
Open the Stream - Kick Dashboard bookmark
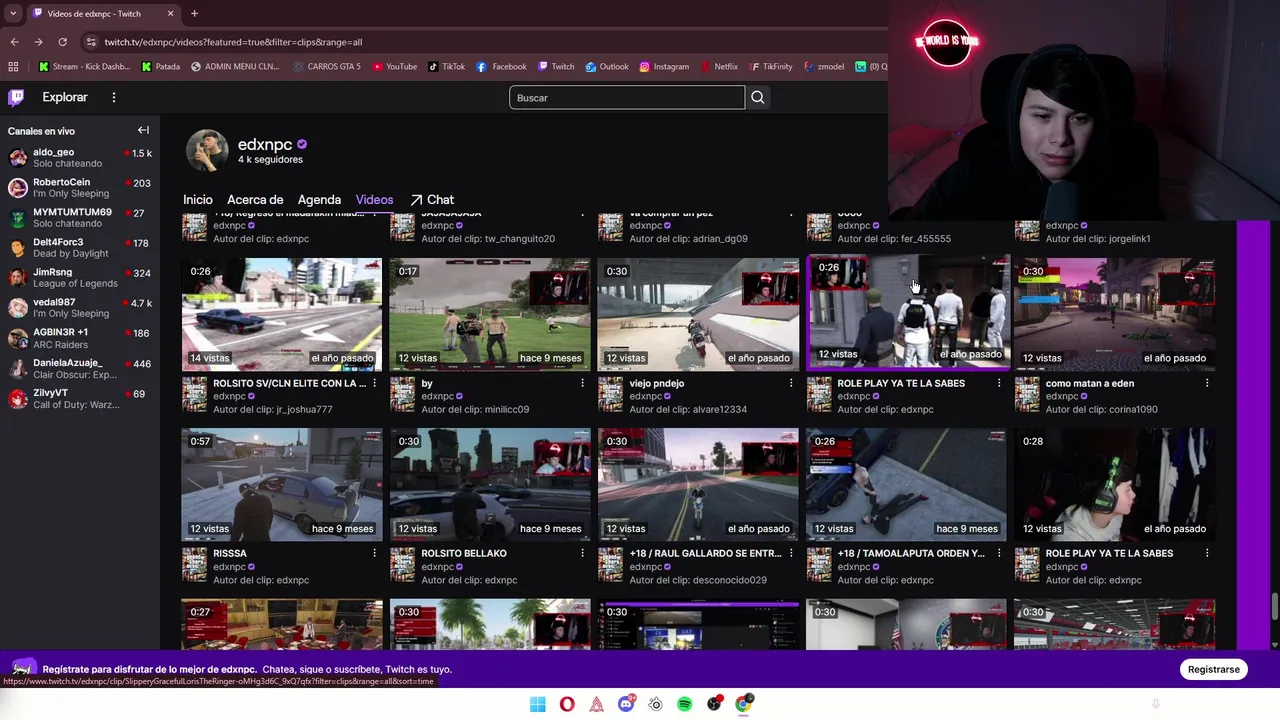point(84,67)
